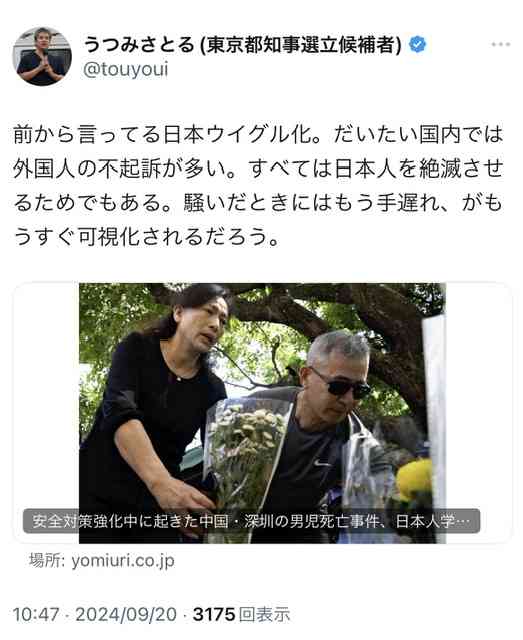523x640 pixels.
Task: Click the tweet line starting 外国人の不起訴
Action: (x=258, y=169)
